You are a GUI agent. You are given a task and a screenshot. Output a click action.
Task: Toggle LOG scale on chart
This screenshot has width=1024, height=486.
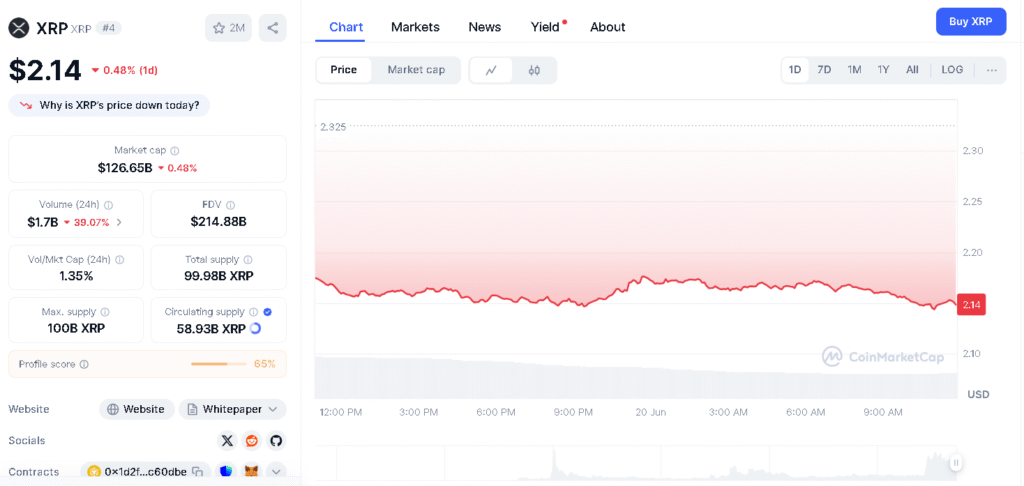(952, 70)
